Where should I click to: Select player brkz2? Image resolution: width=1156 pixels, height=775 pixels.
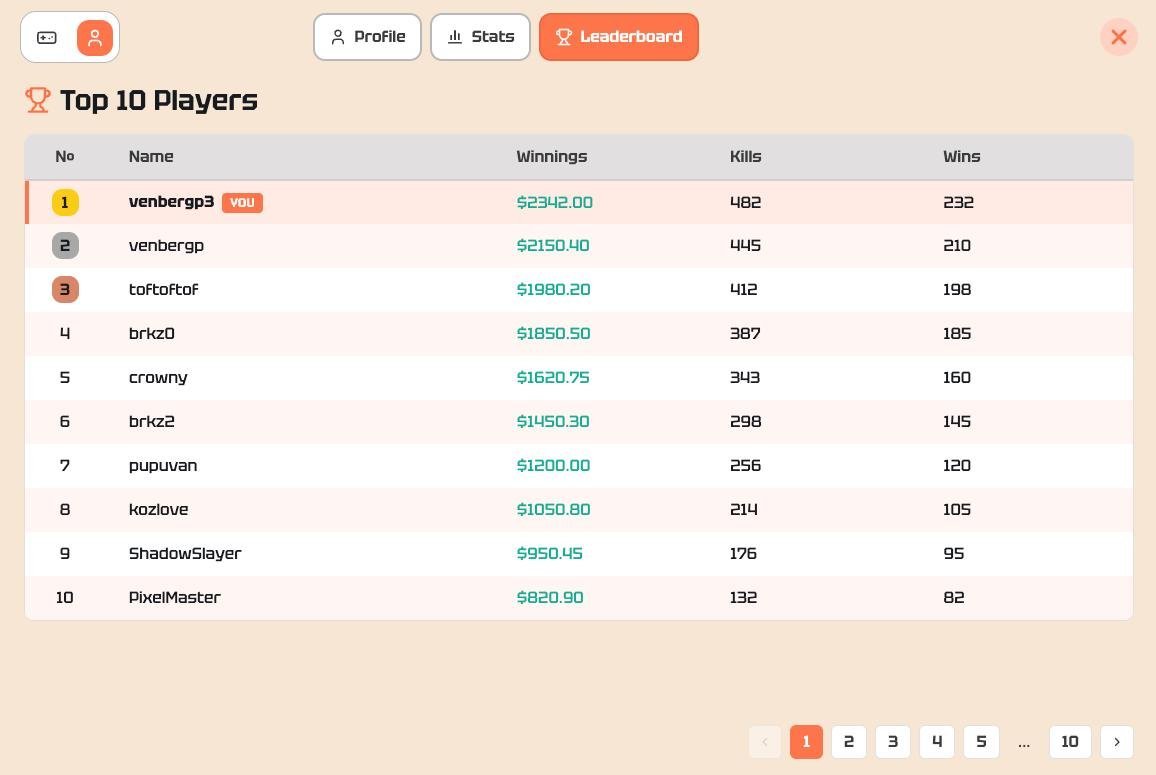point(152,421)
